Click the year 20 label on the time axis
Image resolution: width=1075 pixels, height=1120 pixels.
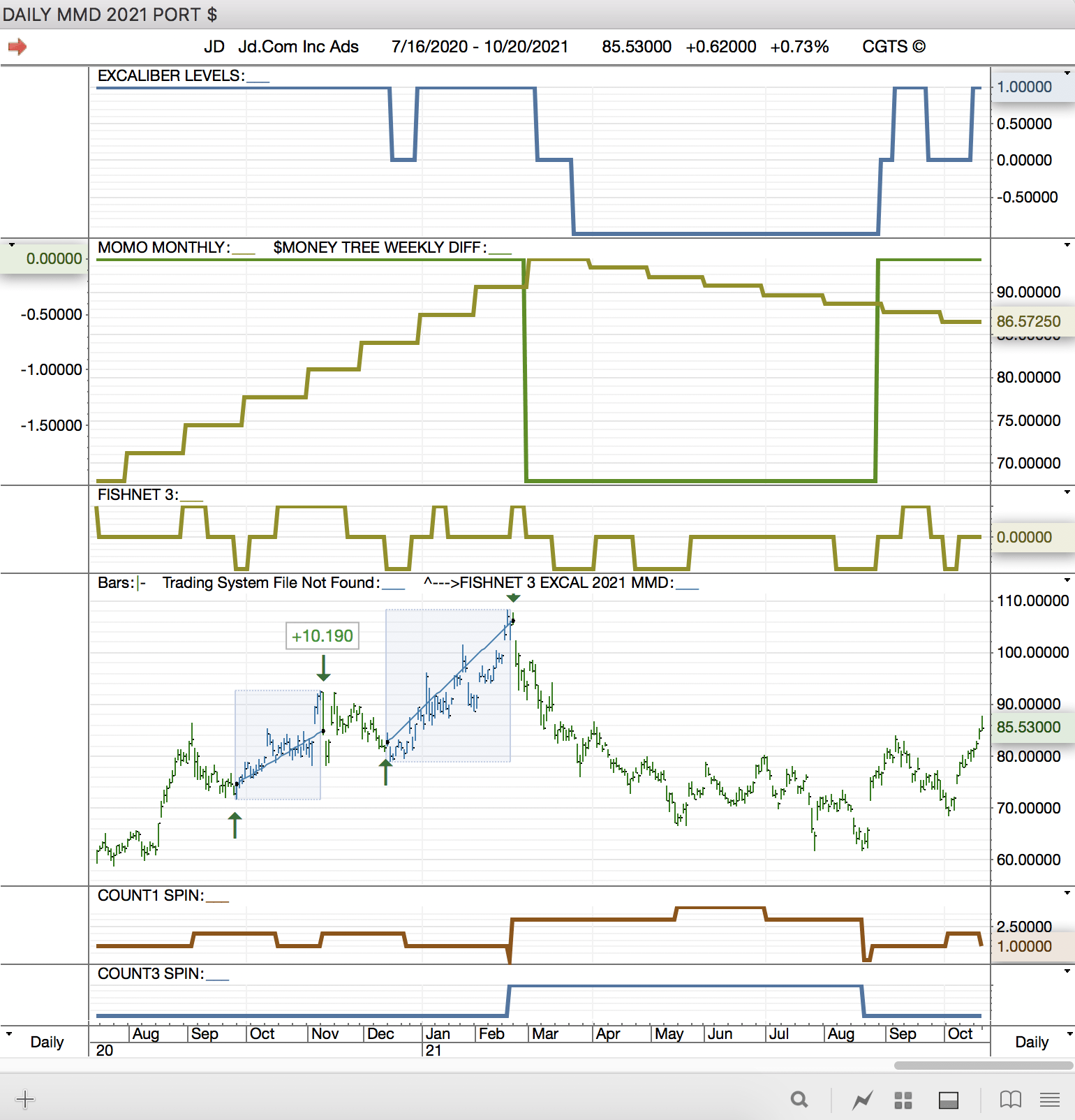coord(105,1050)
